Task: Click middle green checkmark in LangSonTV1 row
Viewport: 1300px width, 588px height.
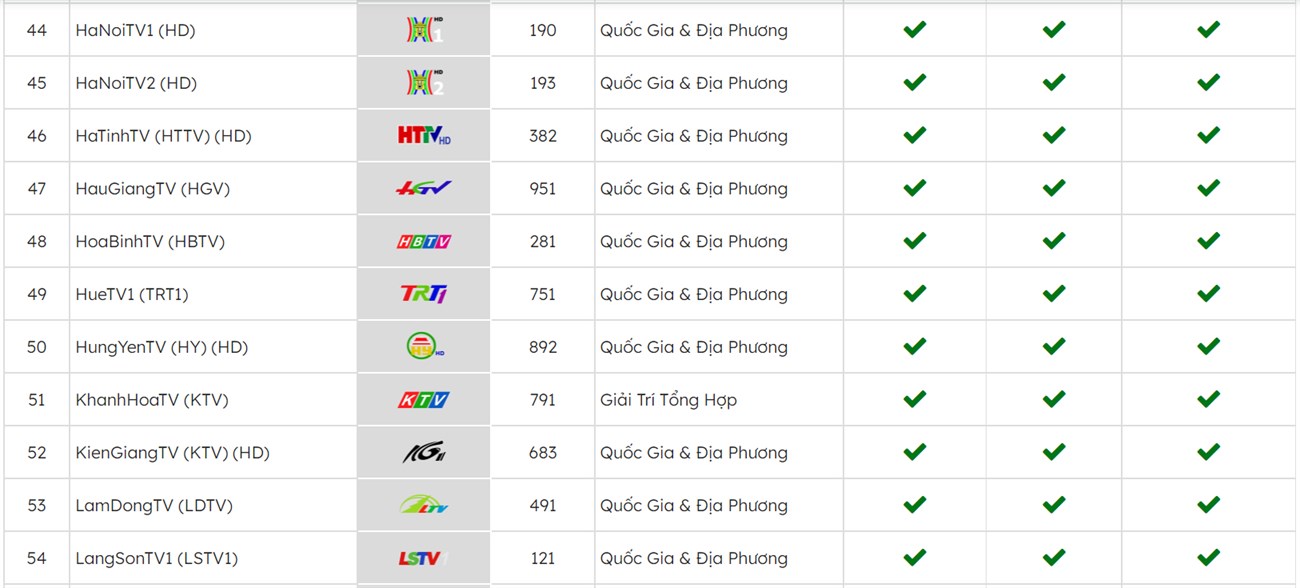Action: [1054, 557]
